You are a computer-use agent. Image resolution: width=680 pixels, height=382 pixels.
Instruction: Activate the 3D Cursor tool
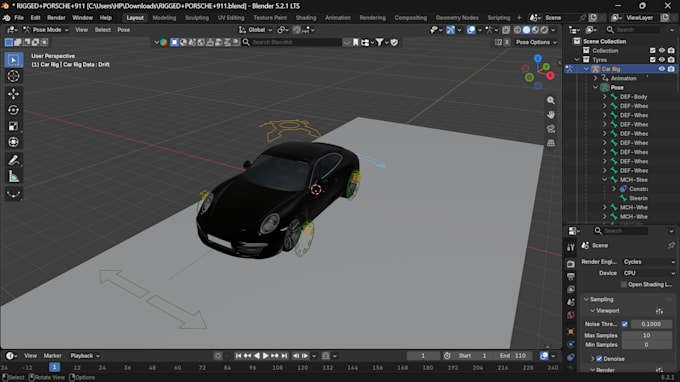[13, 76]
